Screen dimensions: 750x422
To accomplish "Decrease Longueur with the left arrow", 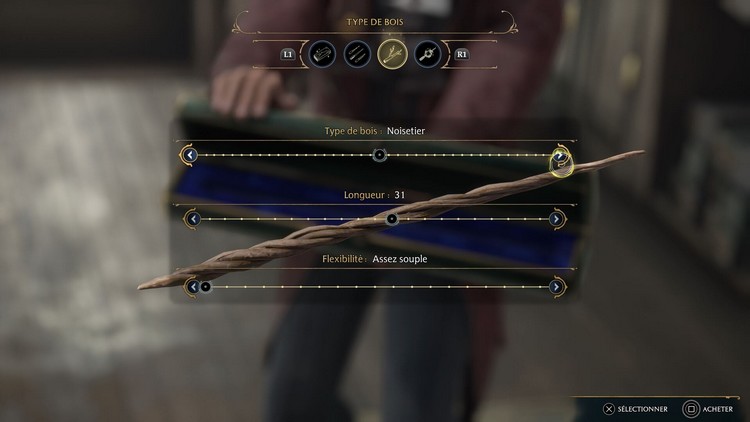I will click(193, 219).
